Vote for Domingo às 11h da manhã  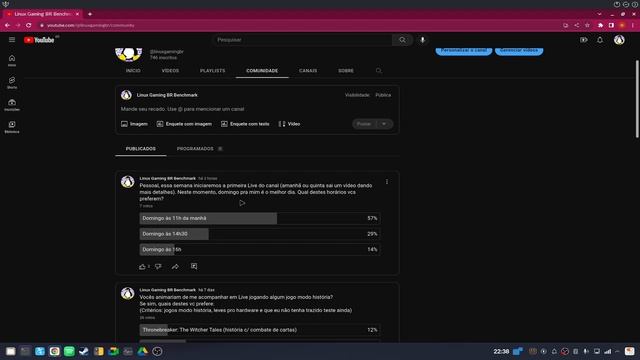coord(260,218)
